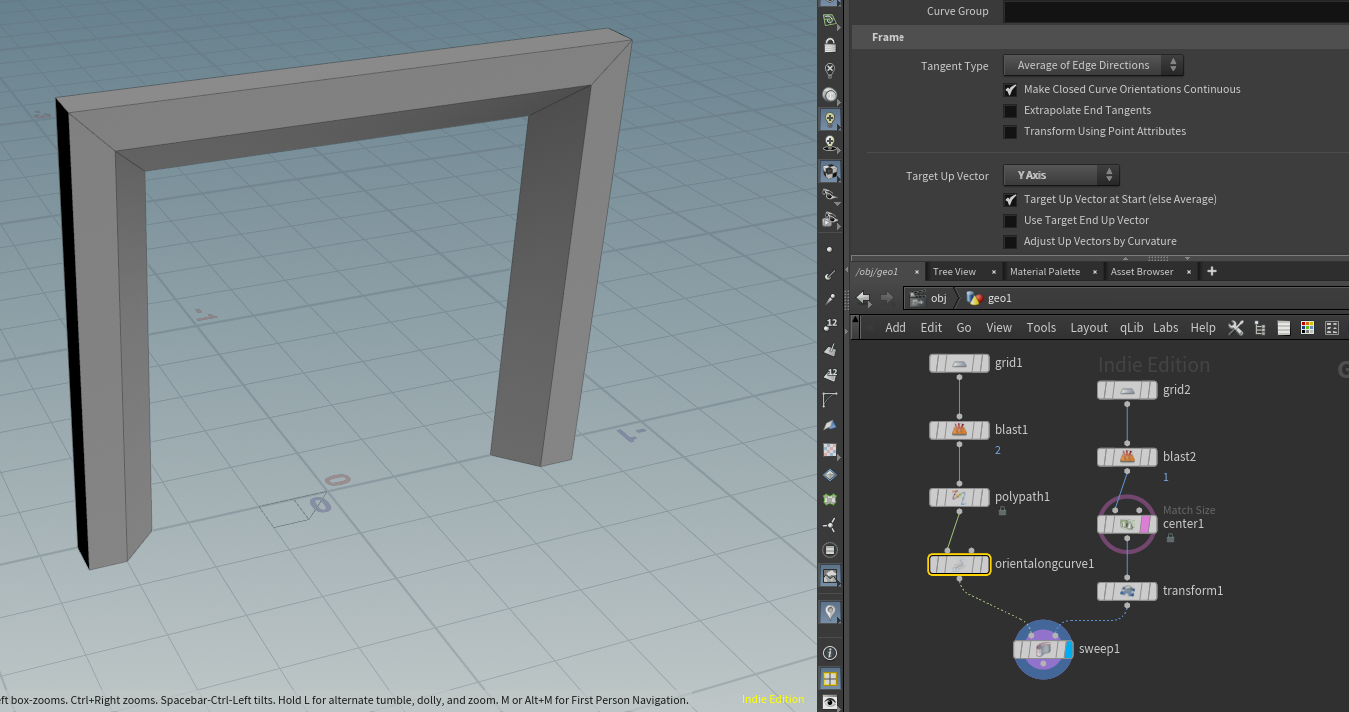The height and width of the screenshot is (712, 1349).
Task: Open the Target Up Vector dropdown
Action: tap(1061, 176)
